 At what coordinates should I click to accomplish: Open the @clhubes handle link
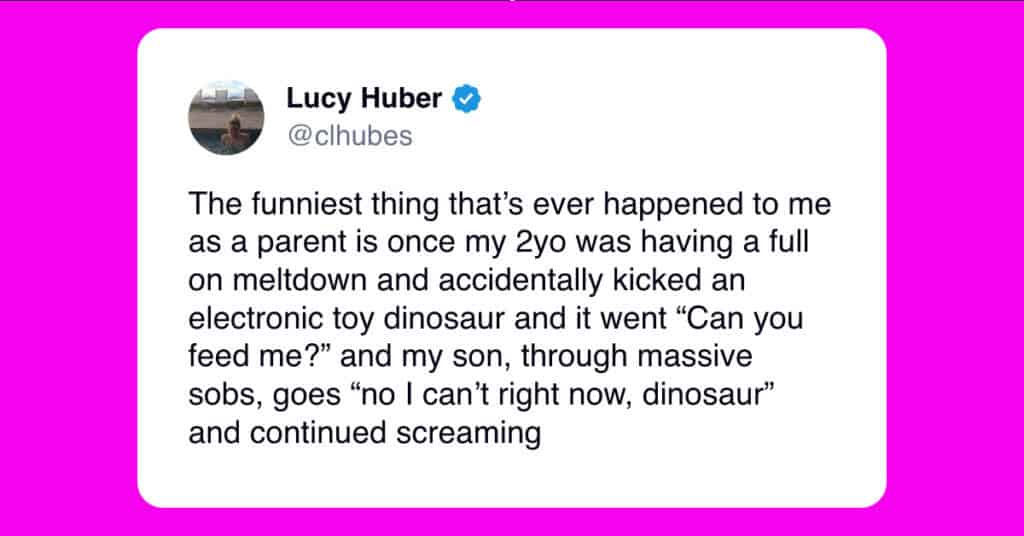(x=350, y=136)
